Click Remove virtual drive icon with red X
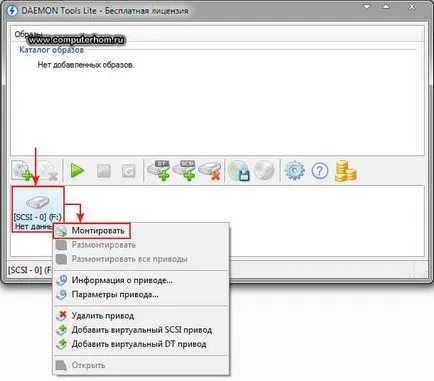434x381 pixels. (210, 171)
